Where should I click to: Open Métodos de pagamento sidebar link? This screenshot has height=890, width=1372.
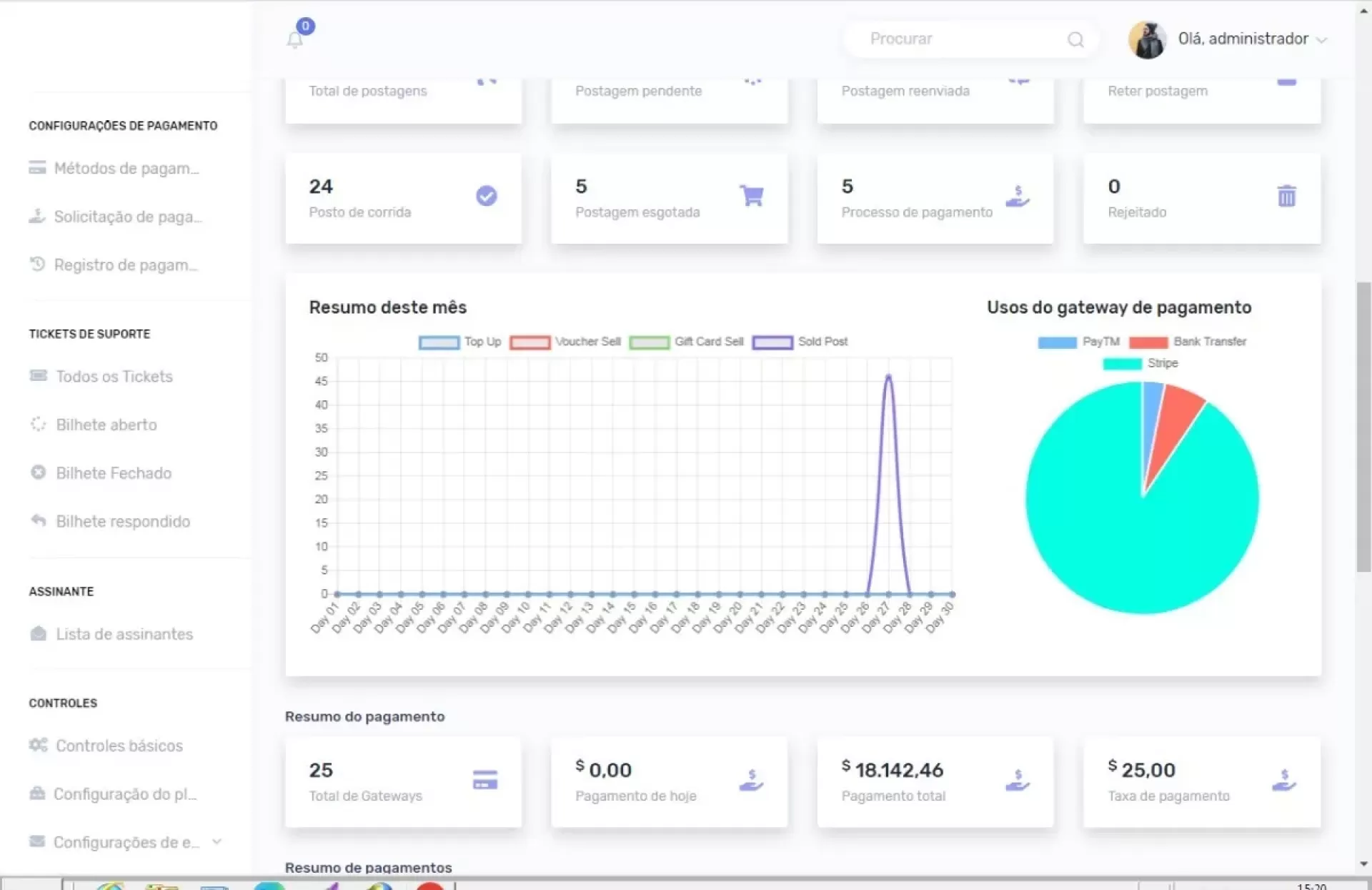126,169
